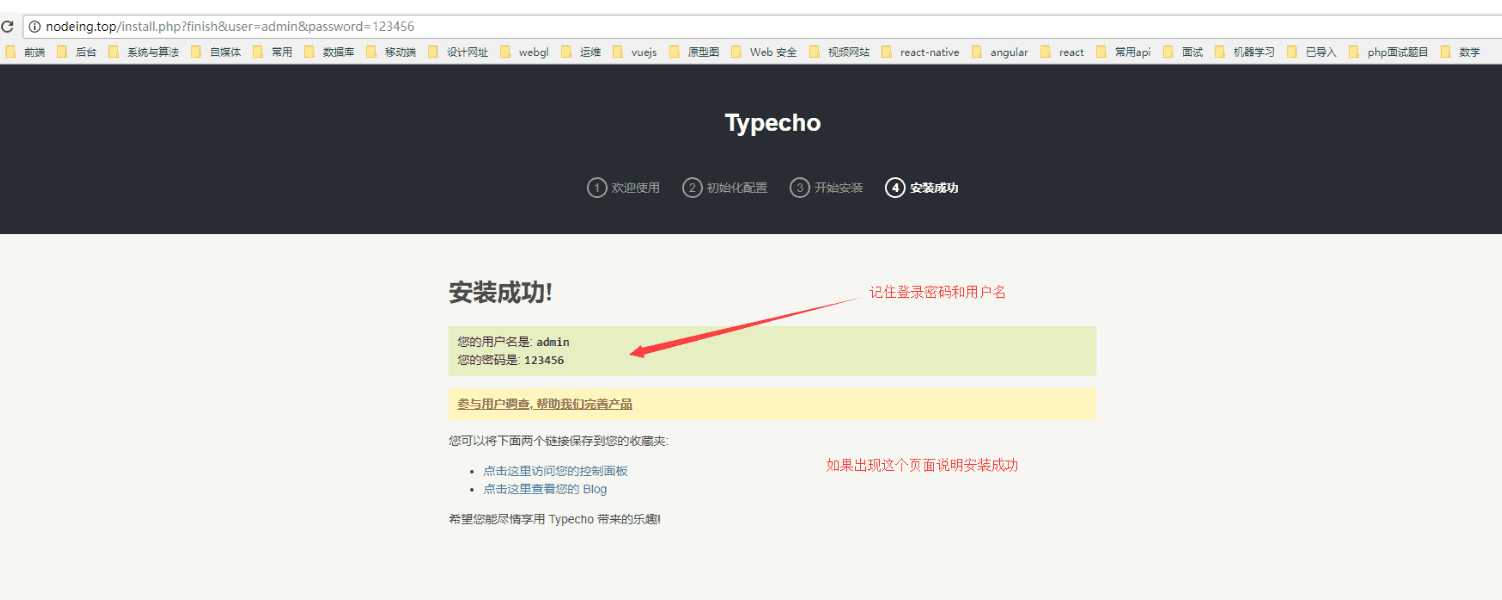The image size is (1502, 600).
Task: Open the 后台 bookmark folder
Action: [77, 52]
